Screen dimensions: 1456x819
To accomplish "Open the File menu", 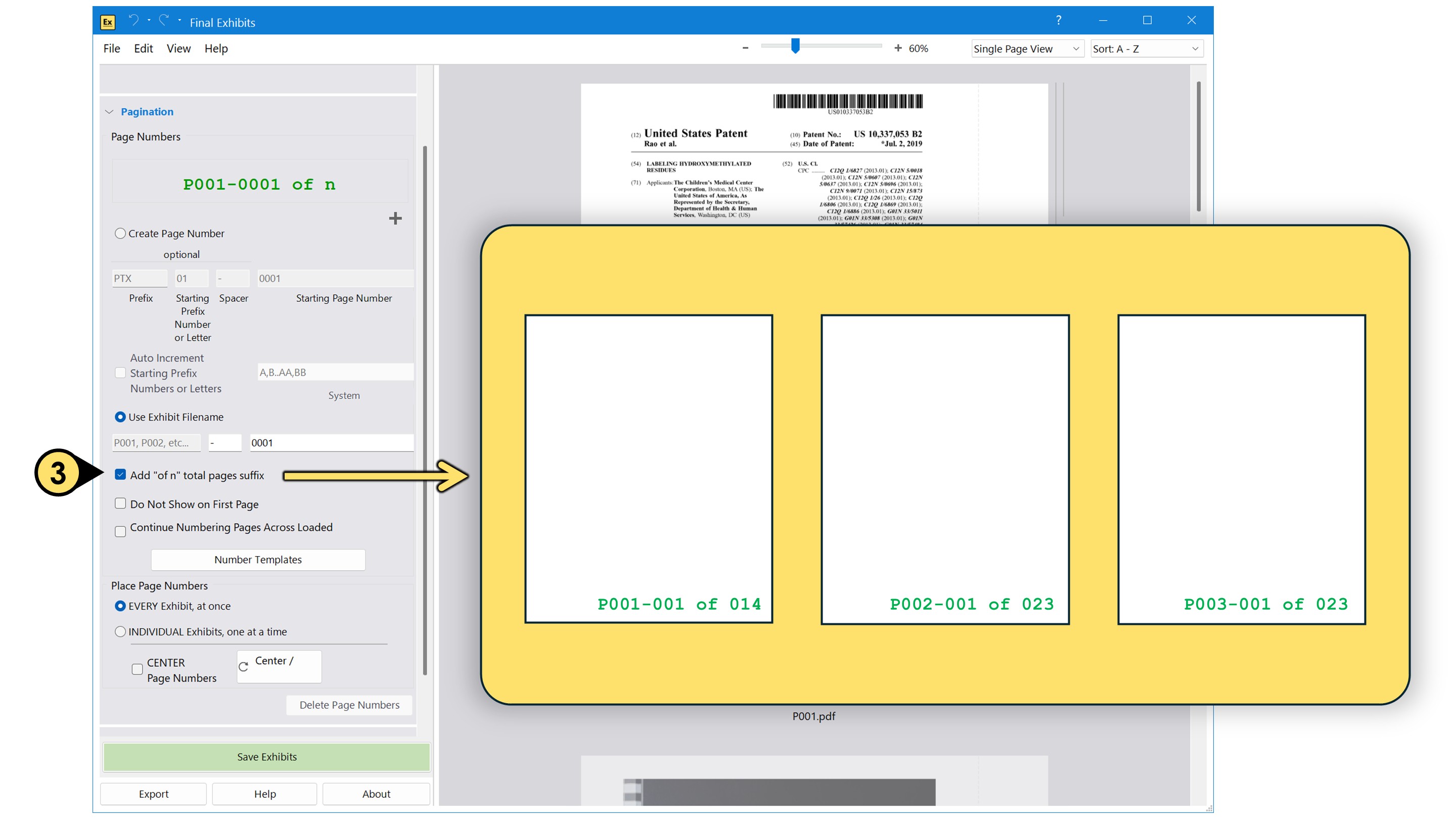I will 111,49.
